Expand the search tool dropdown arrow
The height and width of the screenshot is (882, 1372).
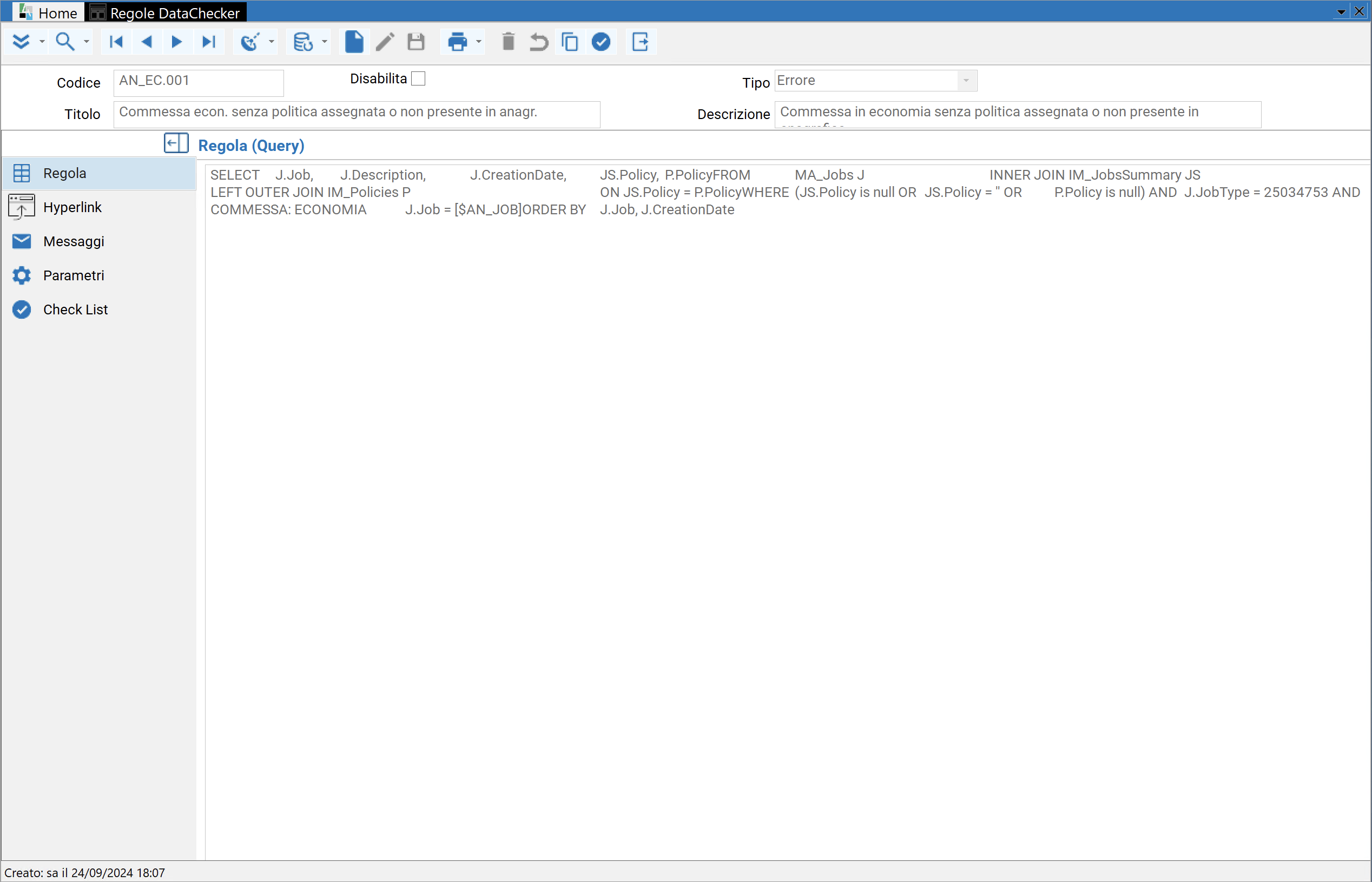point(87,42)
